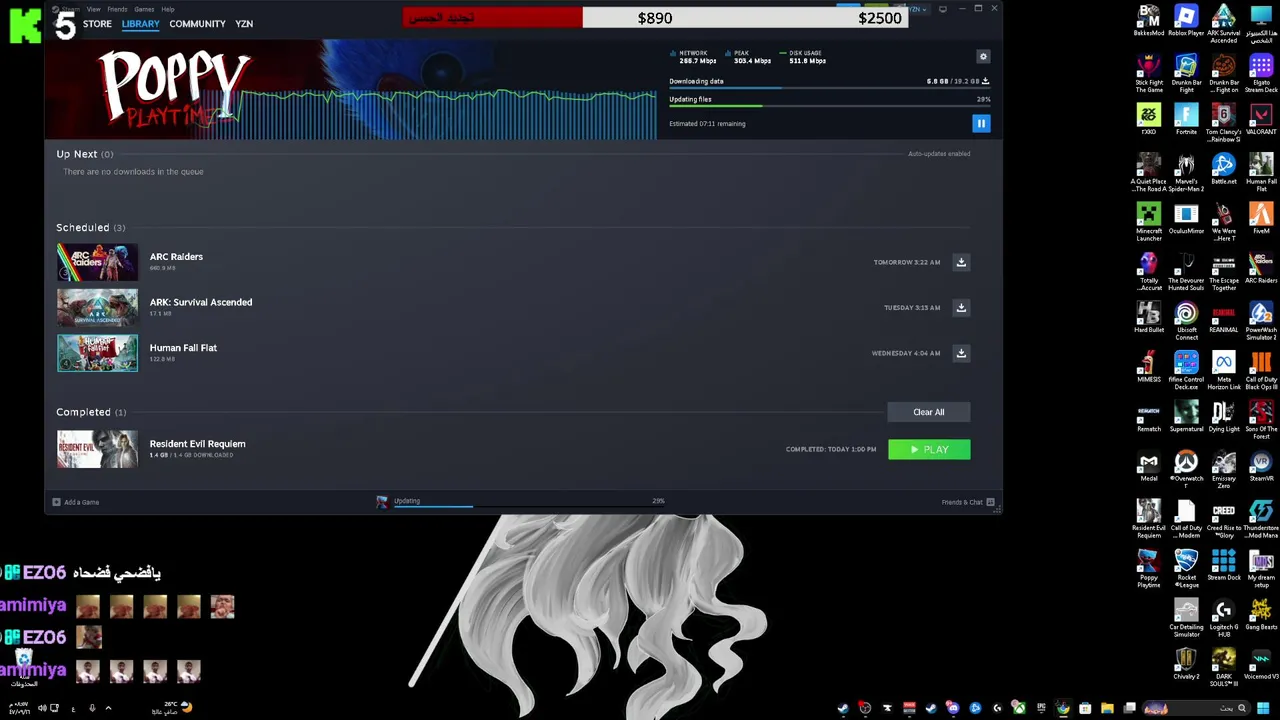Viewport: 1280px width, 720px height.
Task: Switch to the Library tab
Action: pyautogui.click(x=140, y=23)
